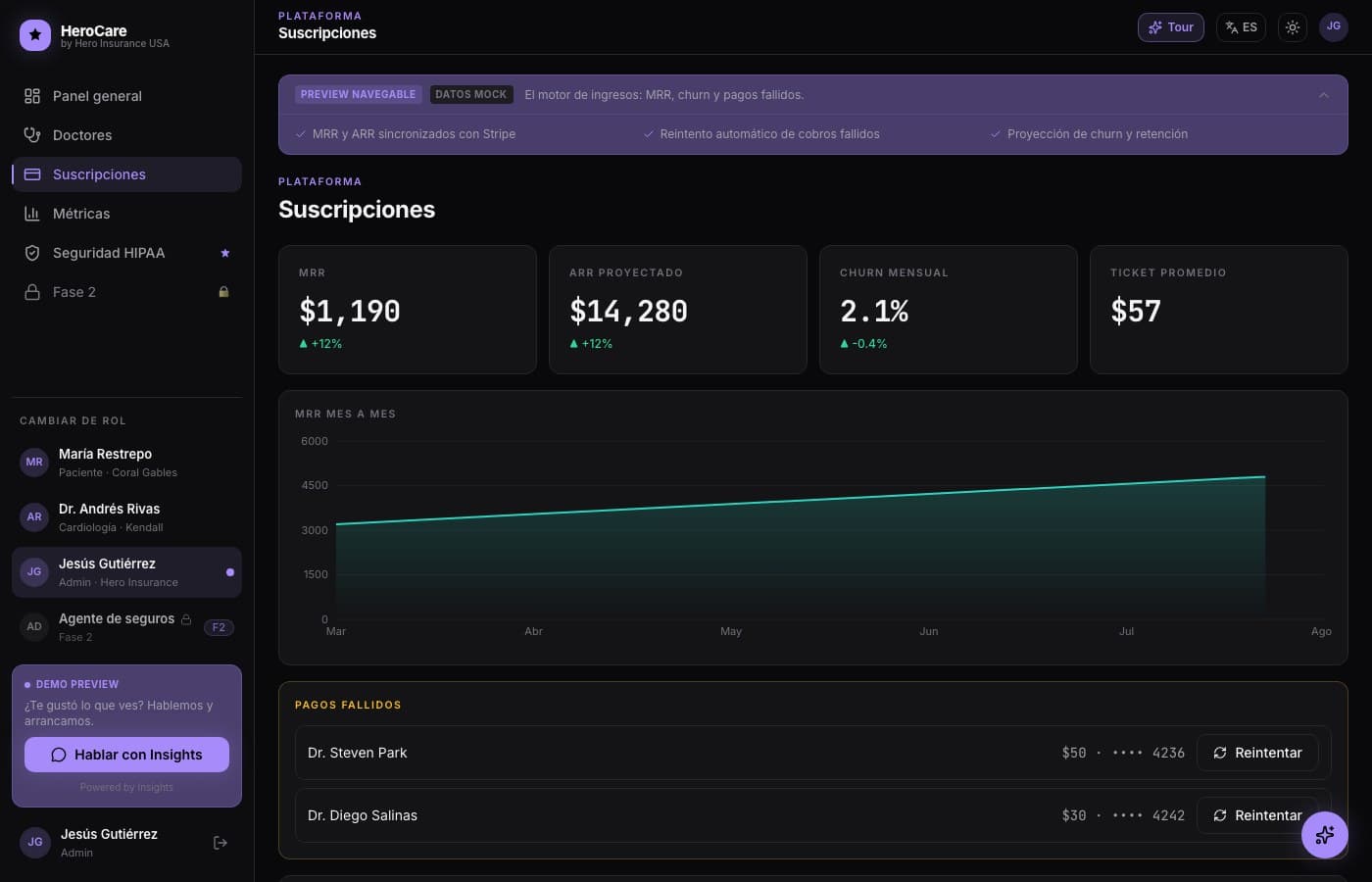Viewport: 1372px width, 882px height.
Task: Click the Powered by Insights link
Action: [126, 787]
